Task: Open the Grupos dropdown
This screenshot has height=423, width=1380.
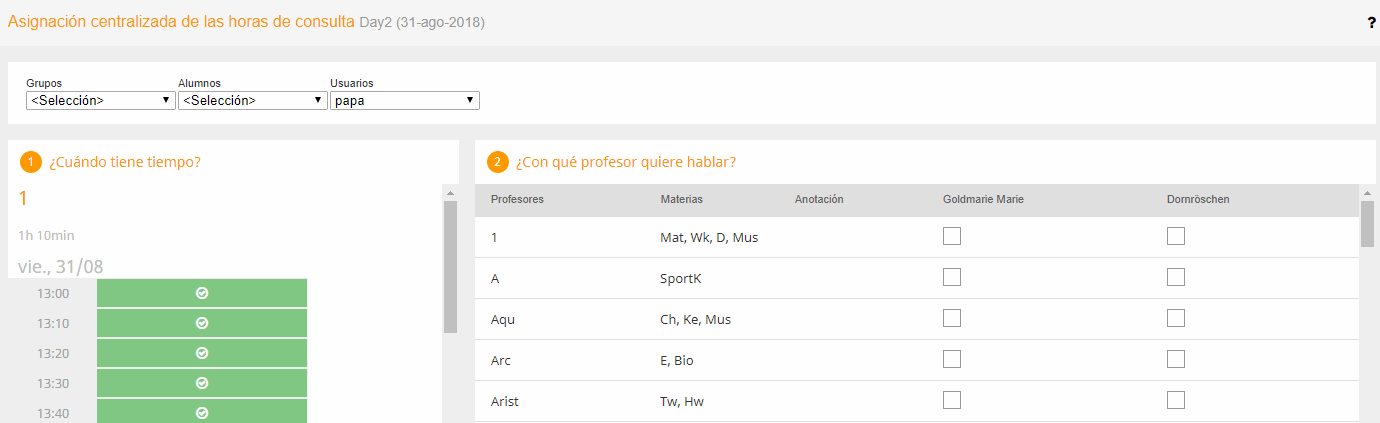Action: (x=101, y=100)
